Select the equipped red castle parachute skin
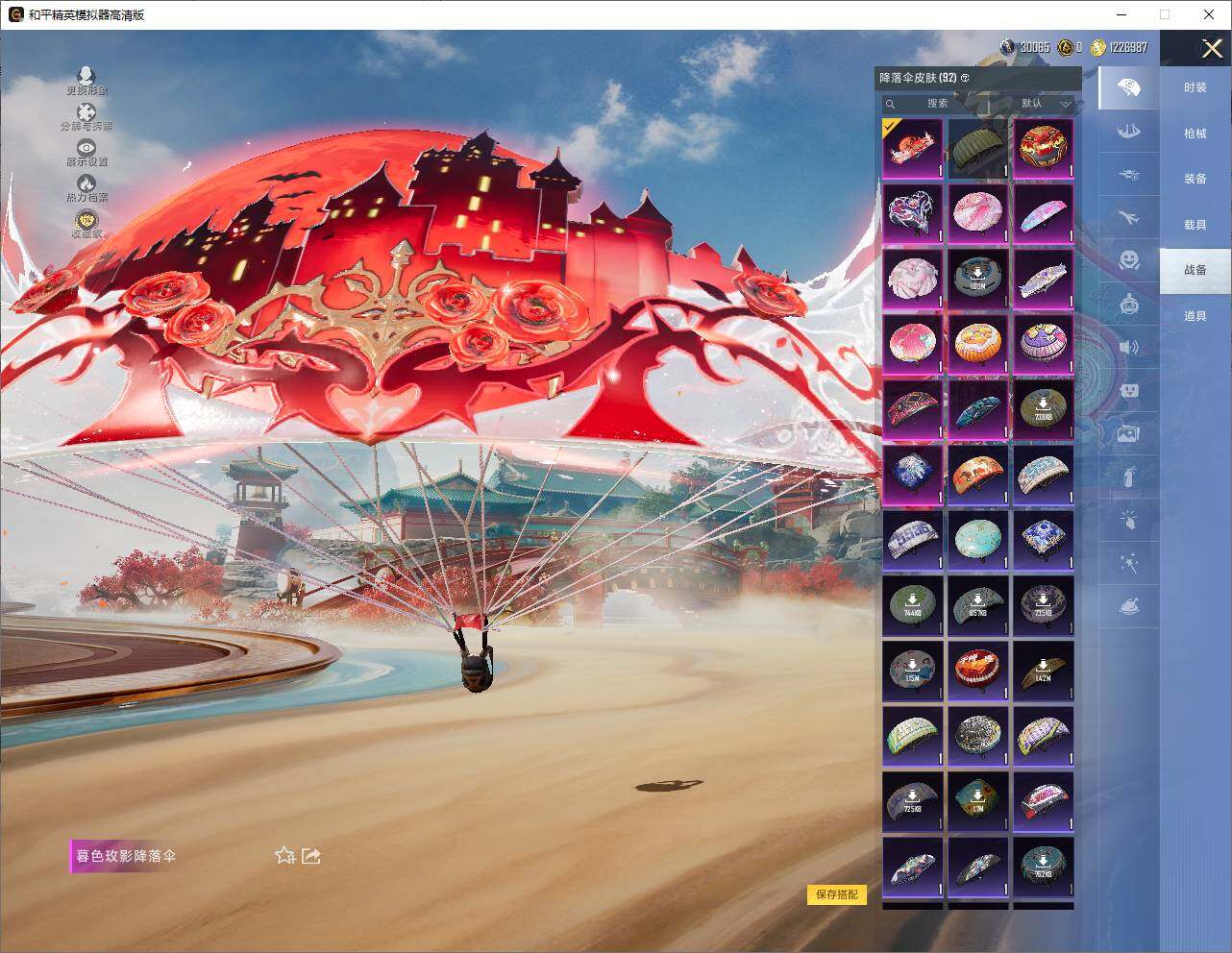This screenshot has width=1232, height=953. click(912, 148)
